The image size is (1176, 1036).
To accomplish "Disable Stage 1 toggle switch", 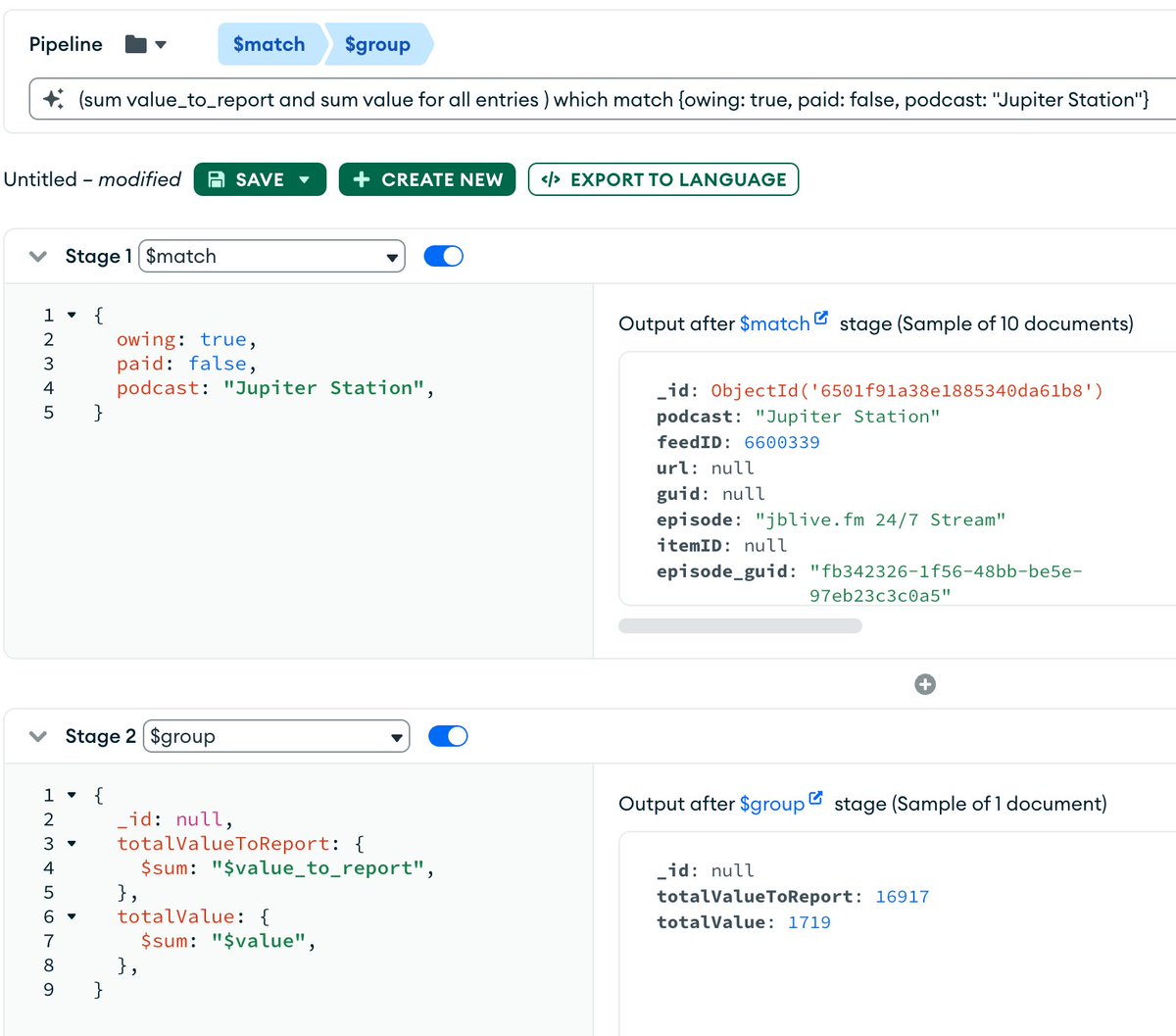I will click(443, 256).
